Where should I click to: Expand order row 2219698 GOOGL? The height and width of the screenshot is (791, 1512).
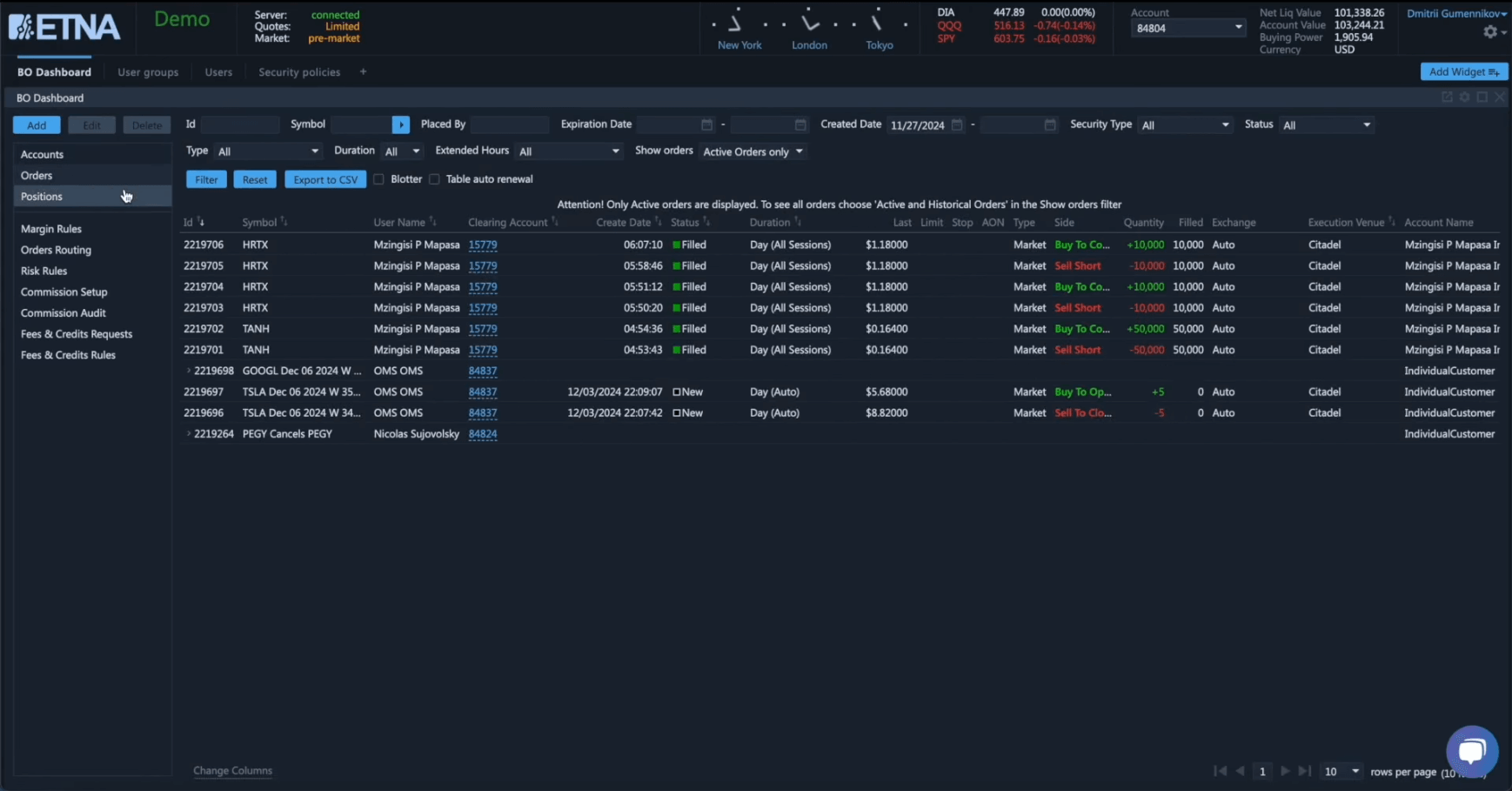tap(189, 371)
